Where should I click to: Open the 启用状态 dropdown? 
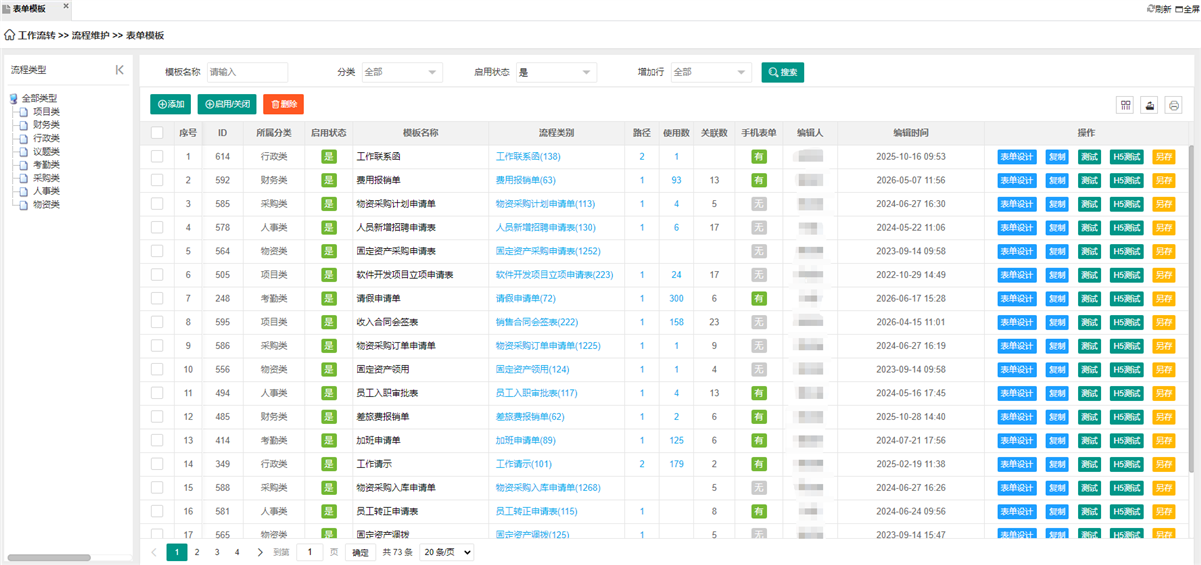point(556,72)
